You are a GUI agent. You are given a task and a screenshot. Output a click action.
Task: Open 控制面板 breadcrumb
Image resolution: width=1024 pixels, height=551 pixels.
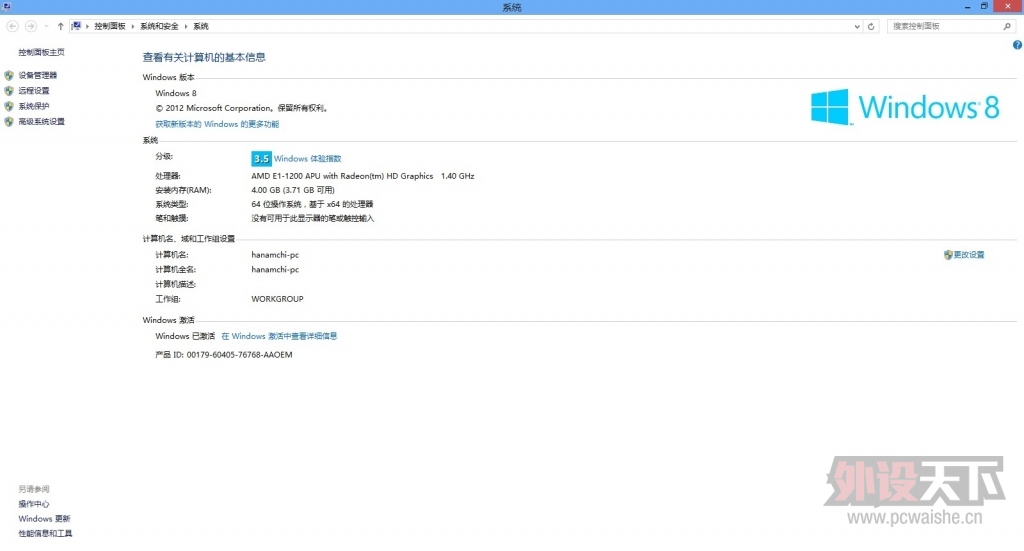coord(110,26)
